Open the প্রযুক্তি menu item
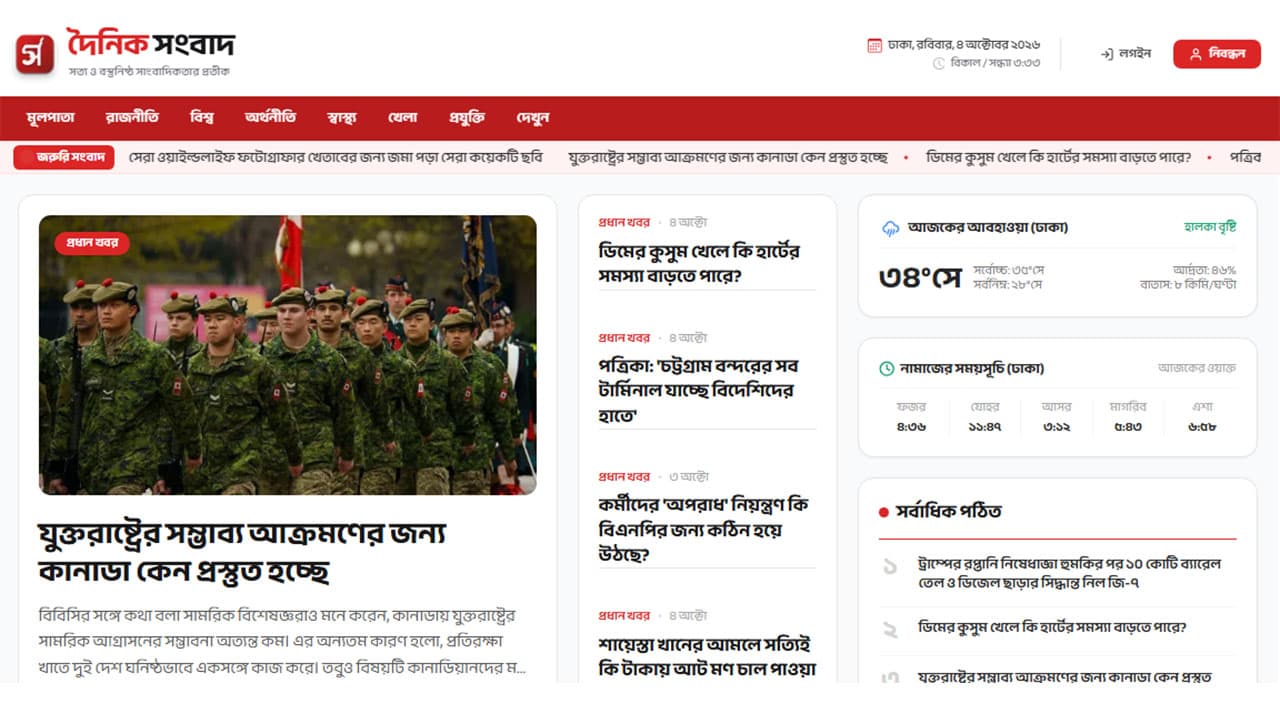This screenshot has height=720, width=1280. 467,117
